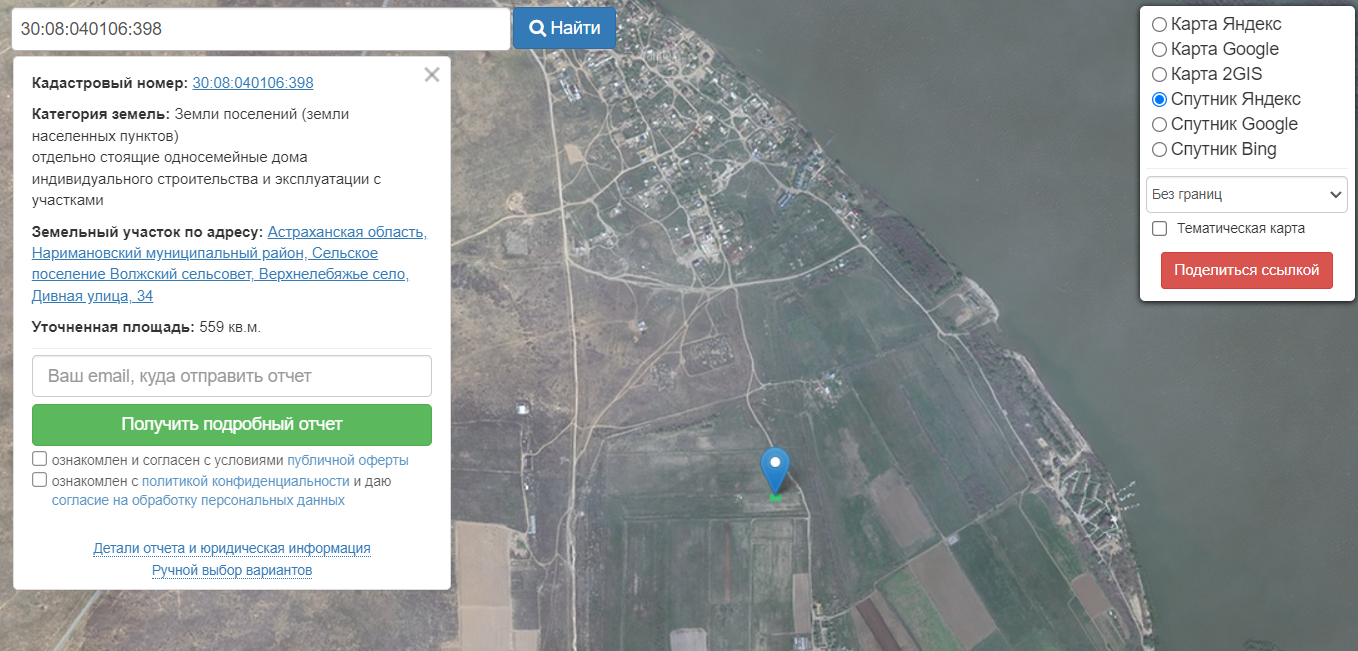
Task: Click the email input field
Action: [x=232, y=376]
